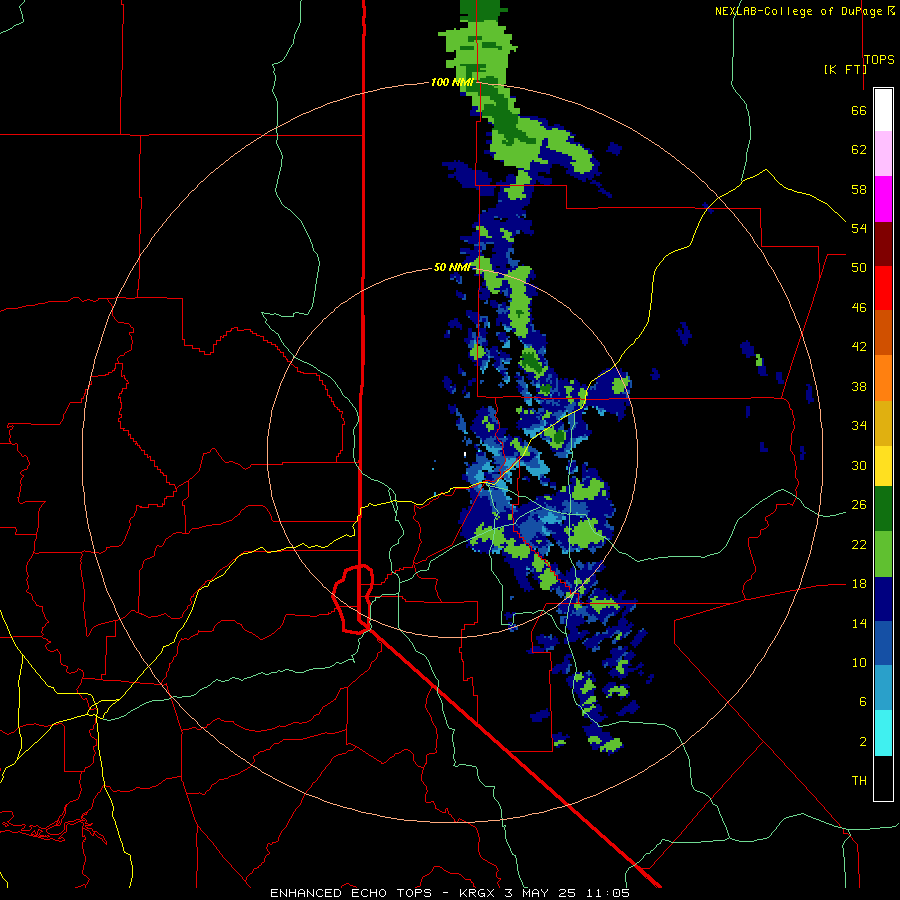This screenshot has height=900, width=900.
Task: Click the gold 34-38 kft legend swatch
Action: click(883, 423)
